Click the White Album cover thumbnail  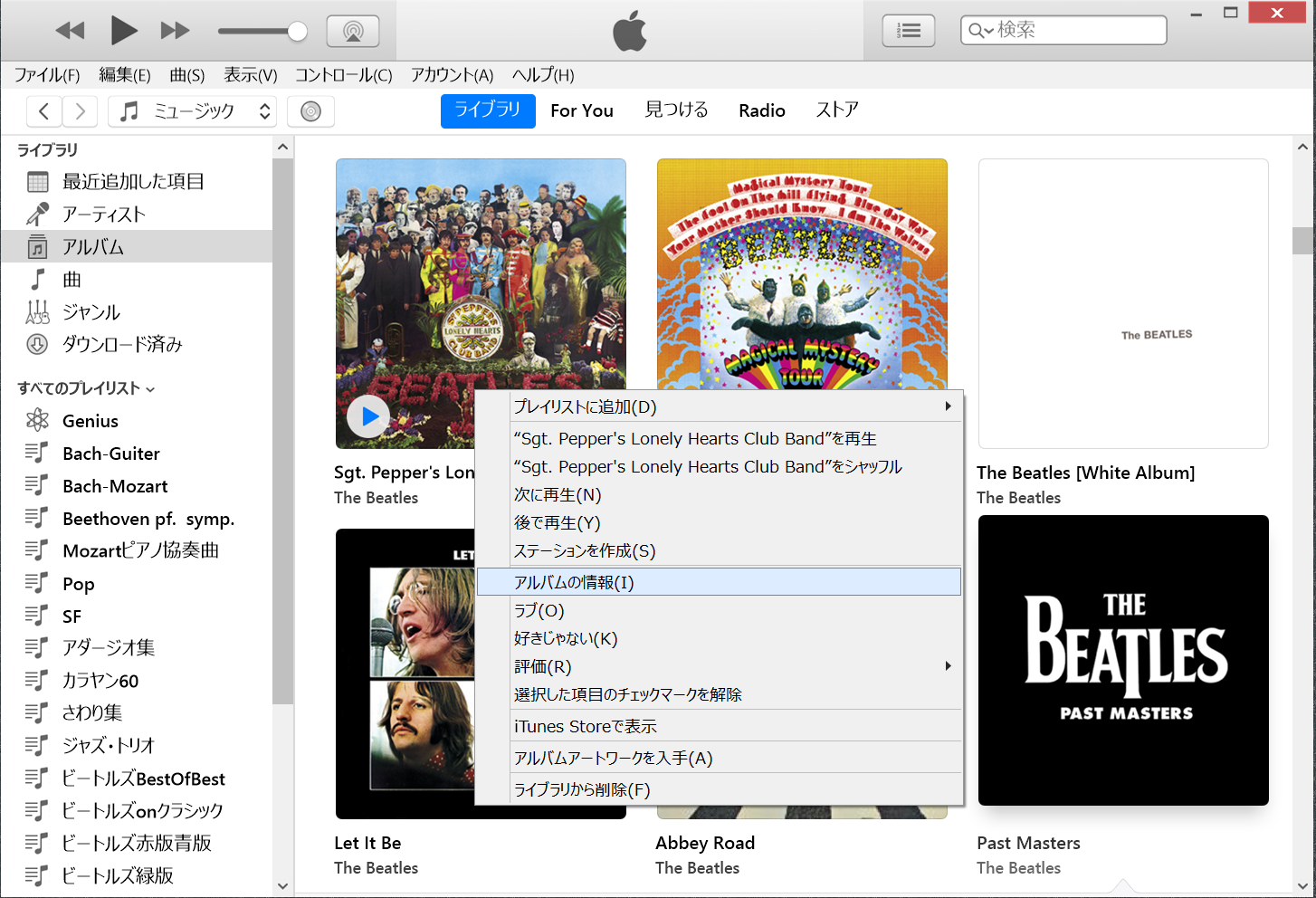tap(1123, 303)
